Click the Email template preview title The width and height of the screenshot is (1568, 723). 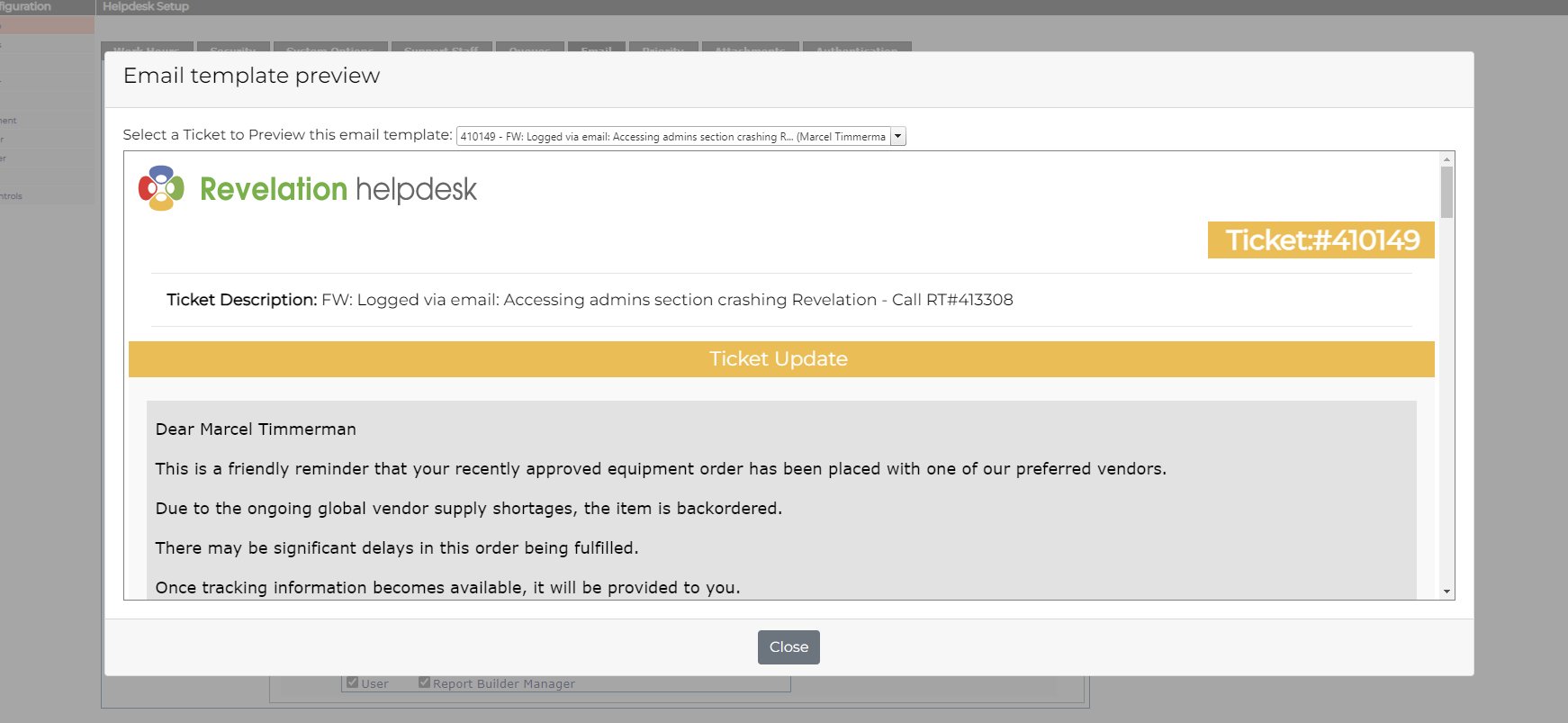click(251, 76)
